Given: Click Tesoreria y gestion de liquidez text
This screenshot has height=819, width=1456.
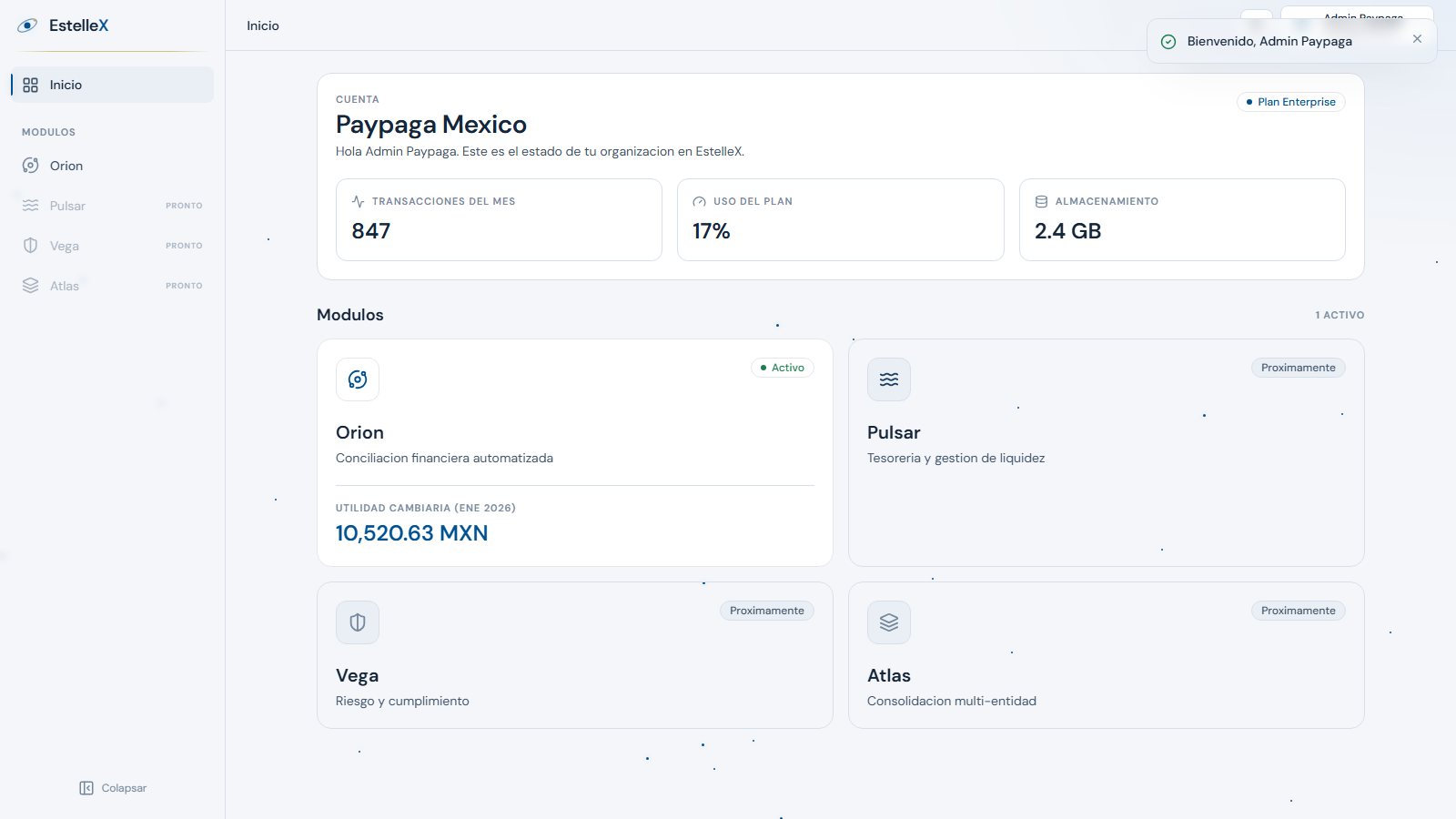Looking at the screenshot, I should click(955, 458).
